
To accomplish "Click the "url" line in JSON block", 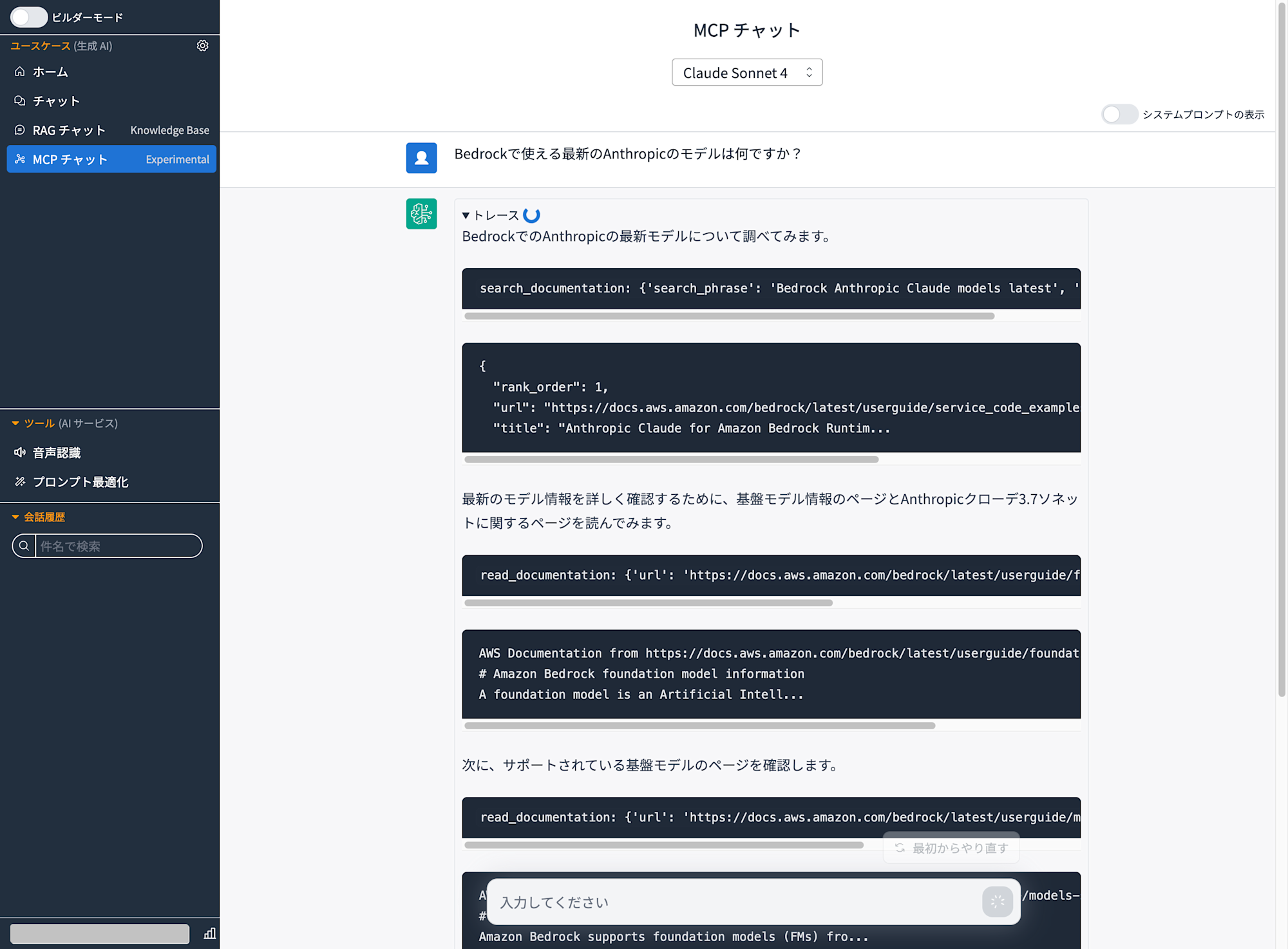I will click(x=786, y=407).
